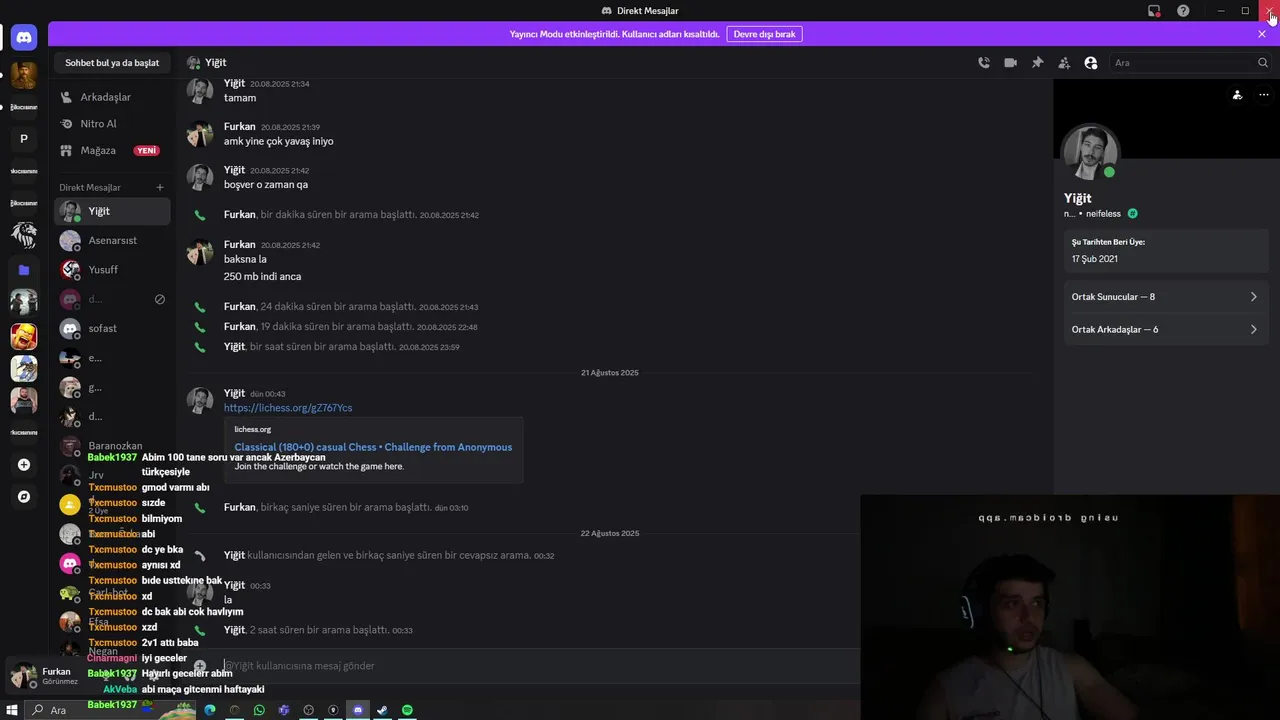Viewport: 1280px width, 720px height.
Task: Open Classical Chess Challenge embed title
Action: tap(373, 447)
